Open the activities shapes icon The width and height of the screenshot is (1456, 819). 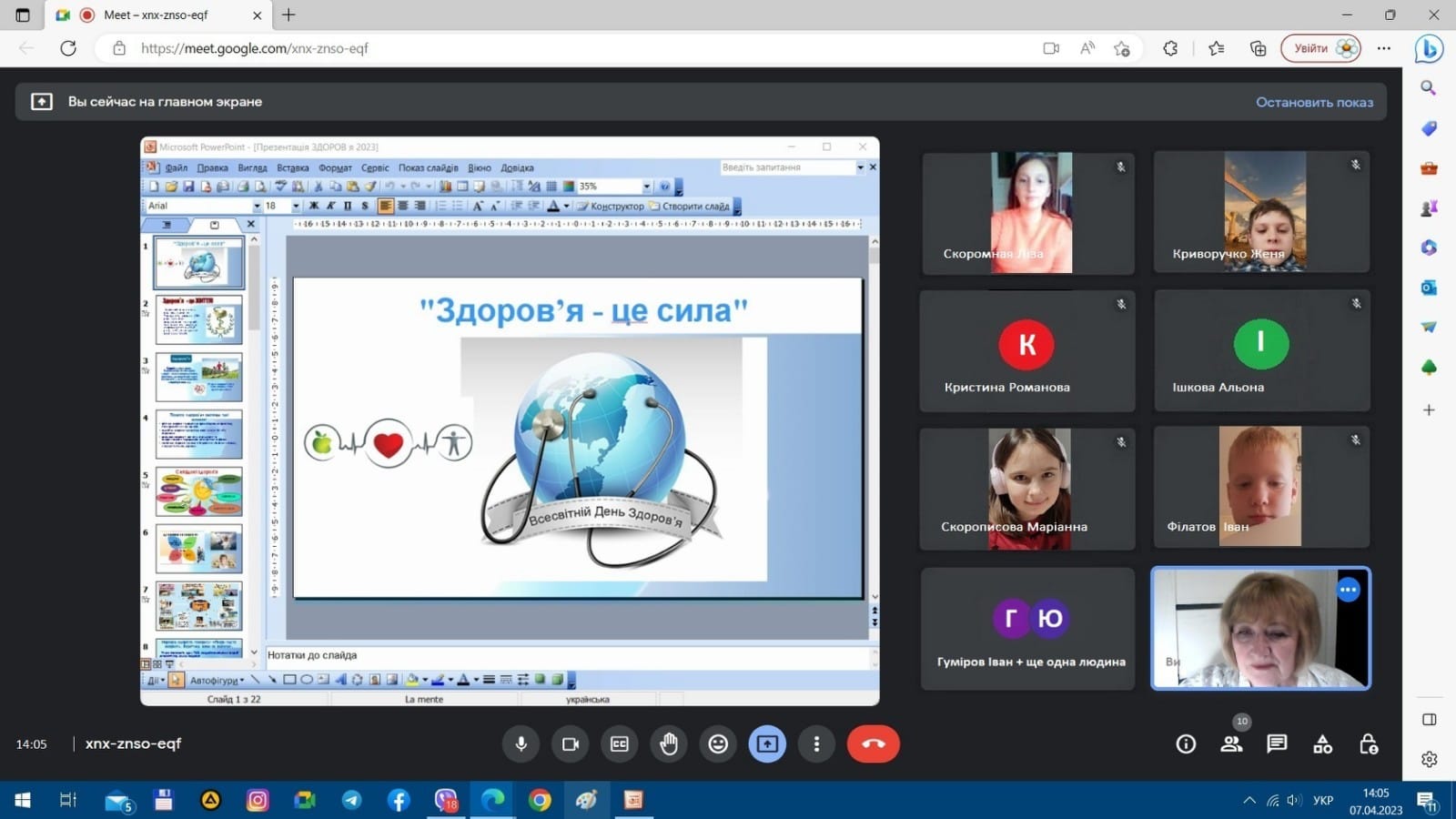pos(1322,744)
